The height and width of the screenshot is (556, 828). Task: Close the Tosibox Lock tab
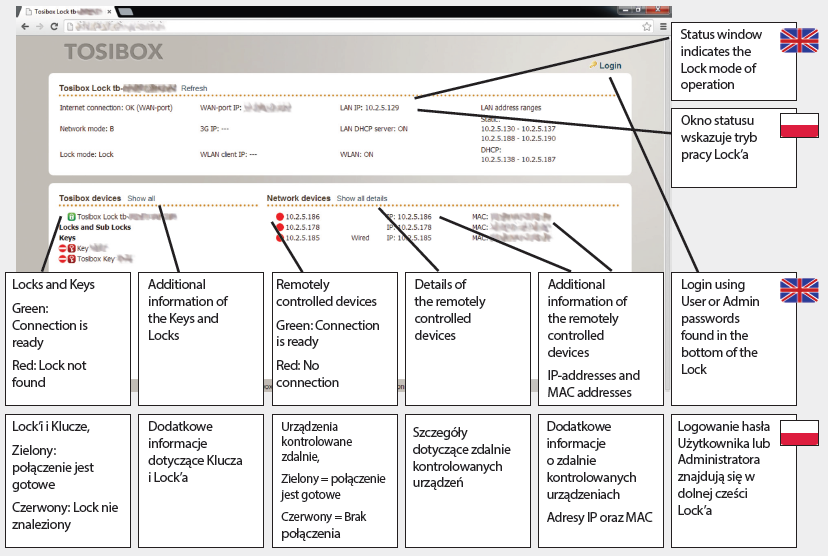tap(109, 11)
